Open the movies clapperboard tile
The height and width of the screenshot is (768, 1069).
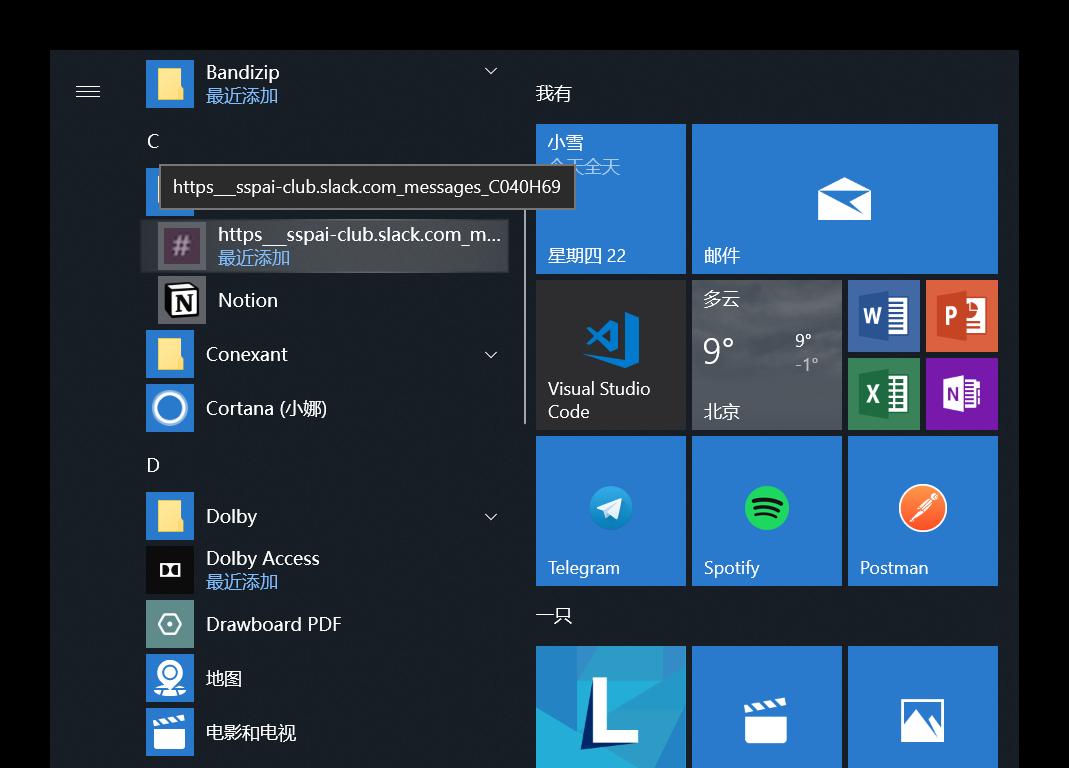[x=767, y=707]
